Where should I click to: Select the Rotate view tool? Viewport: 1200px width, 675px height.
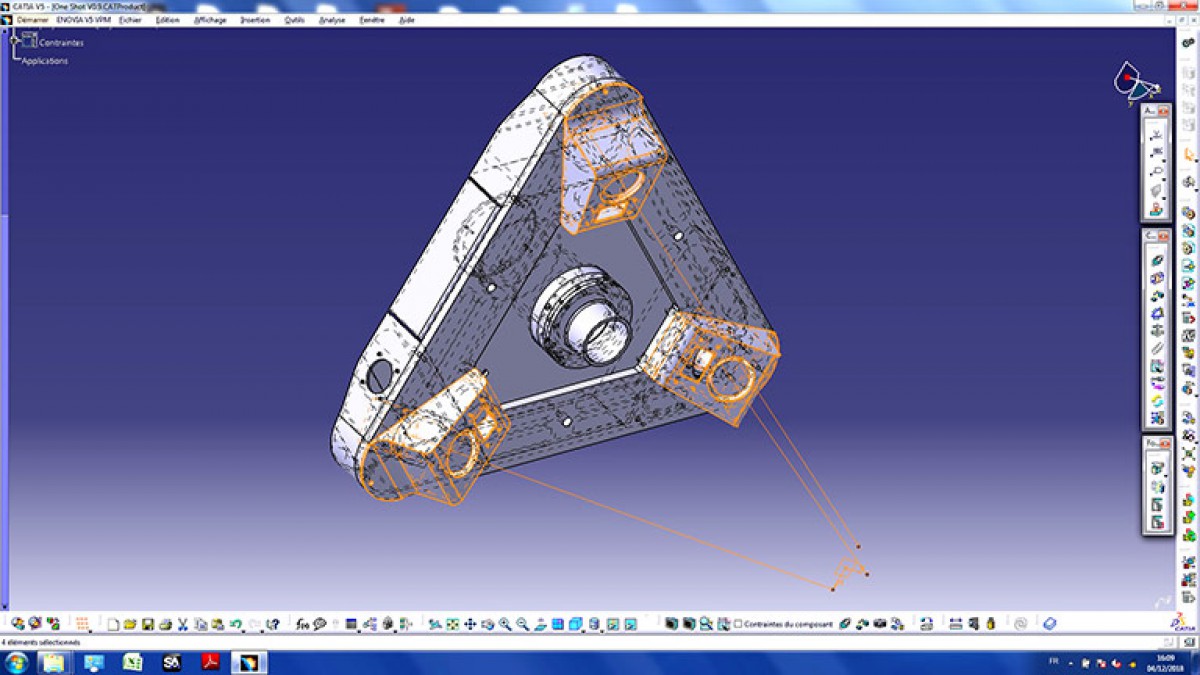pyautogui.click(x=487, y=623)
